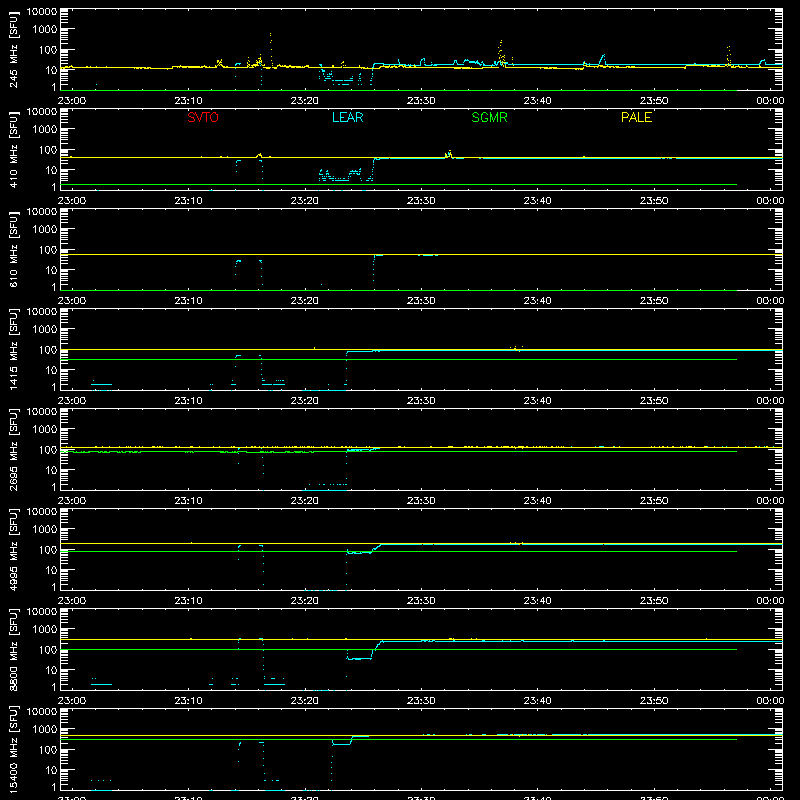
Task: Click 23:40 tick label under 2695 MHz plot
Action: [x=537, y=501]
